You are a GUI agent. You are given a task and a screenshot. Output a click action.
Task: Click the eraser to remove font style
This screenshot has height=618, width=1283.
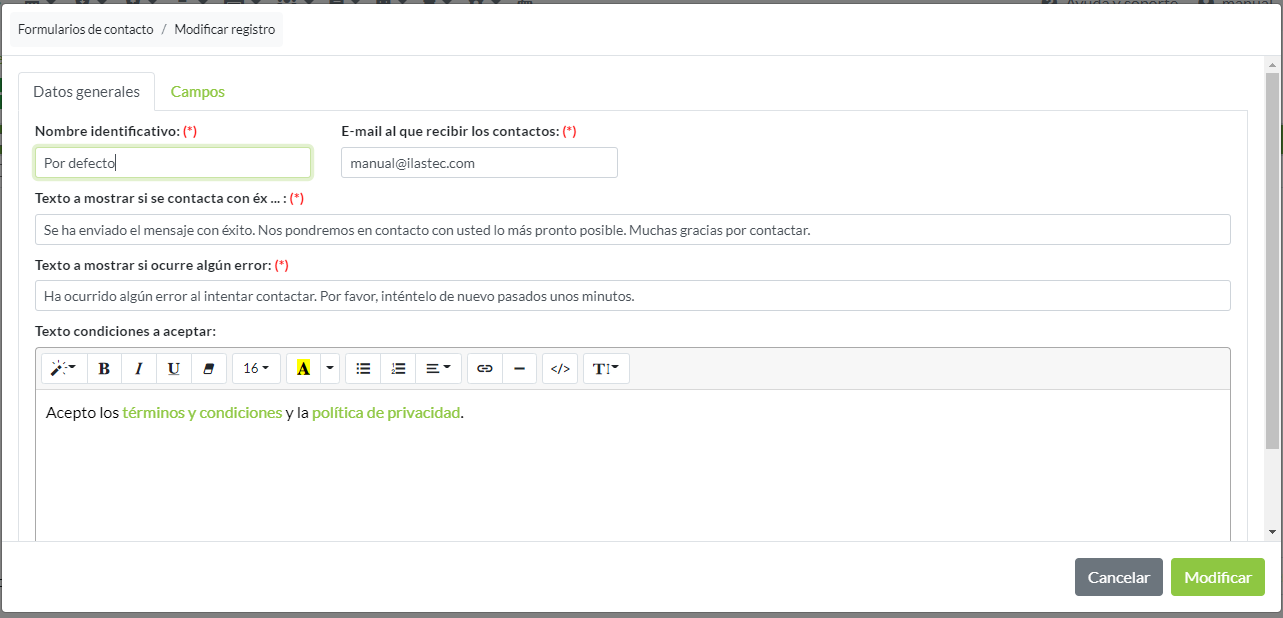point(209,369)
